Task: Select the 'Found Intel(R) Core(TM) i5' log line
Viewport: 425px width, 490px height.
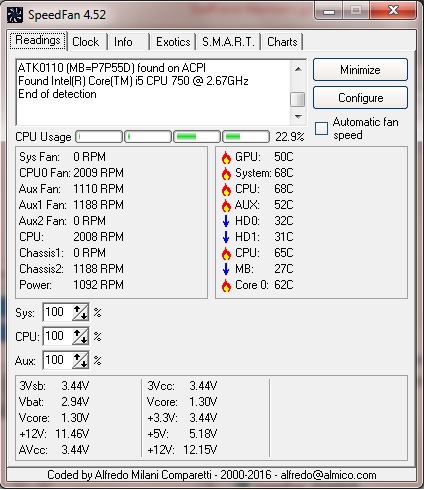Action: pyautogui.click(x=133, y=81)
